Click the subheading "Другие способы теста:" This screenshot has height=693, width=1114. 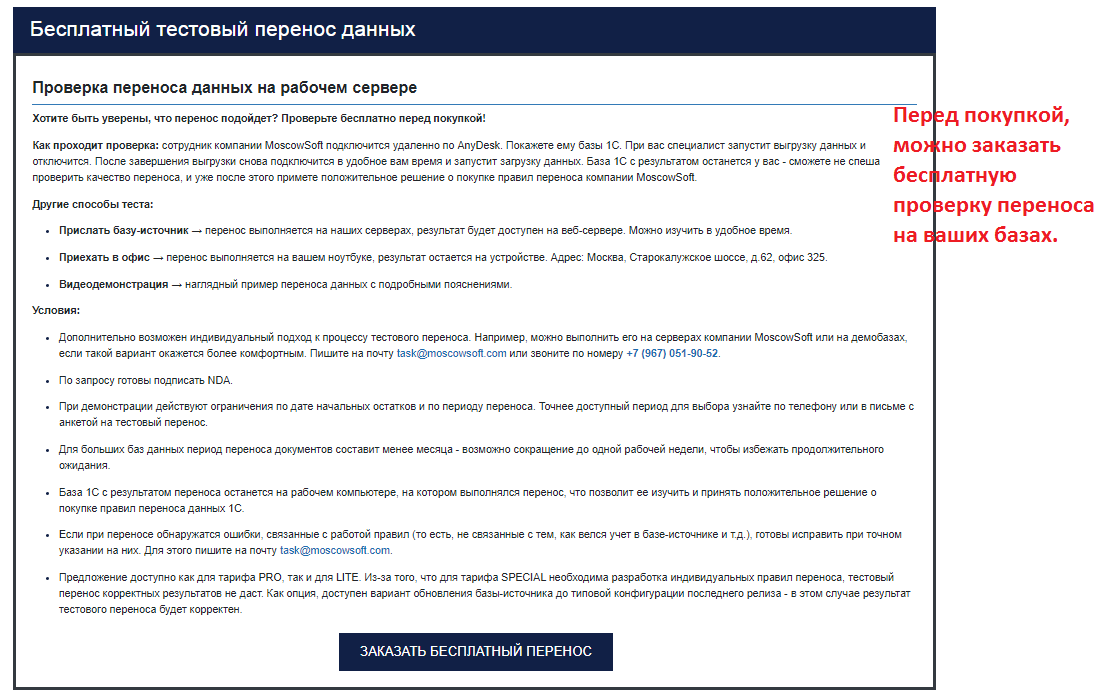click(x=92, y=204)
